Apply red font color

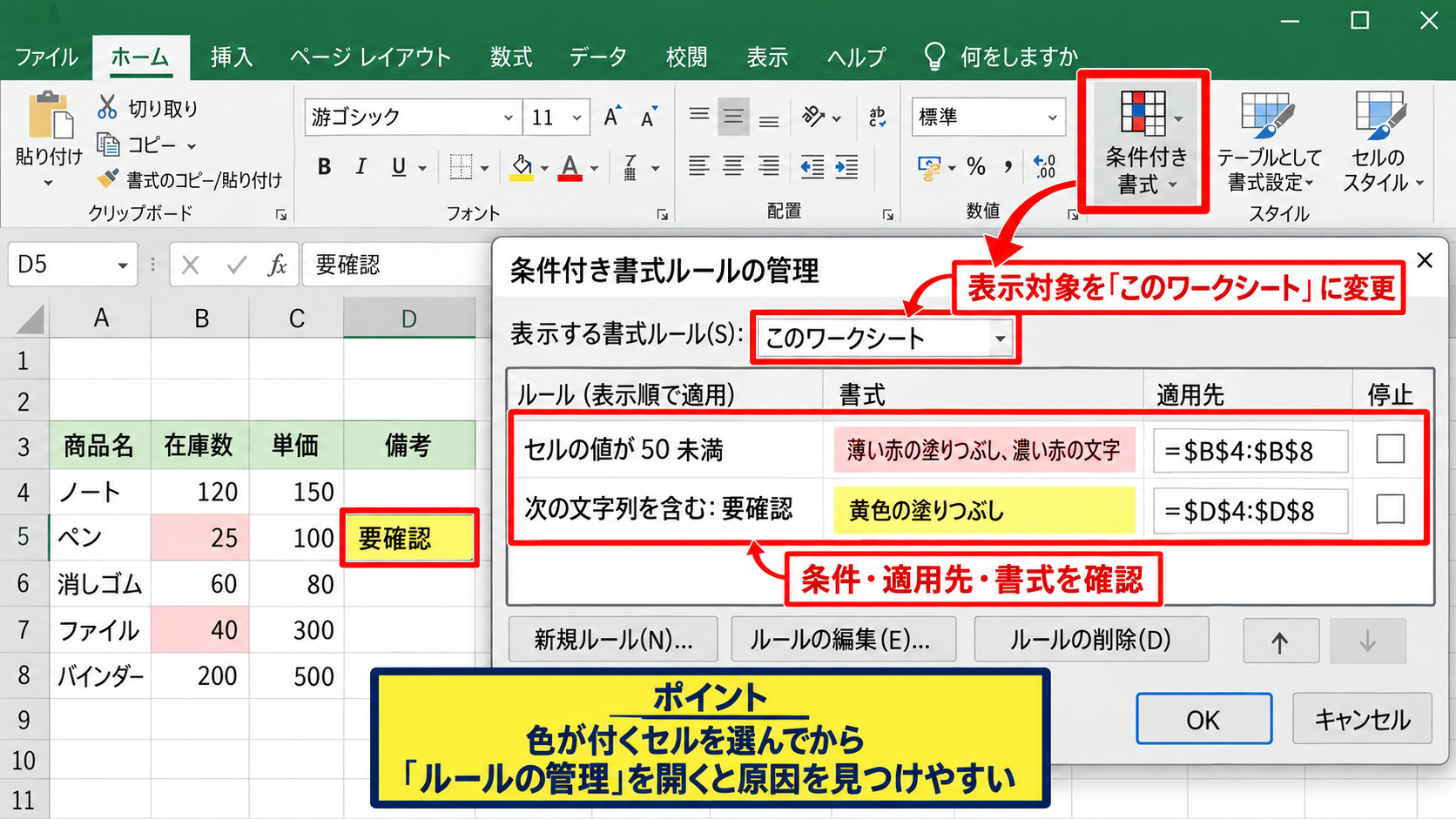coord(570,167)
